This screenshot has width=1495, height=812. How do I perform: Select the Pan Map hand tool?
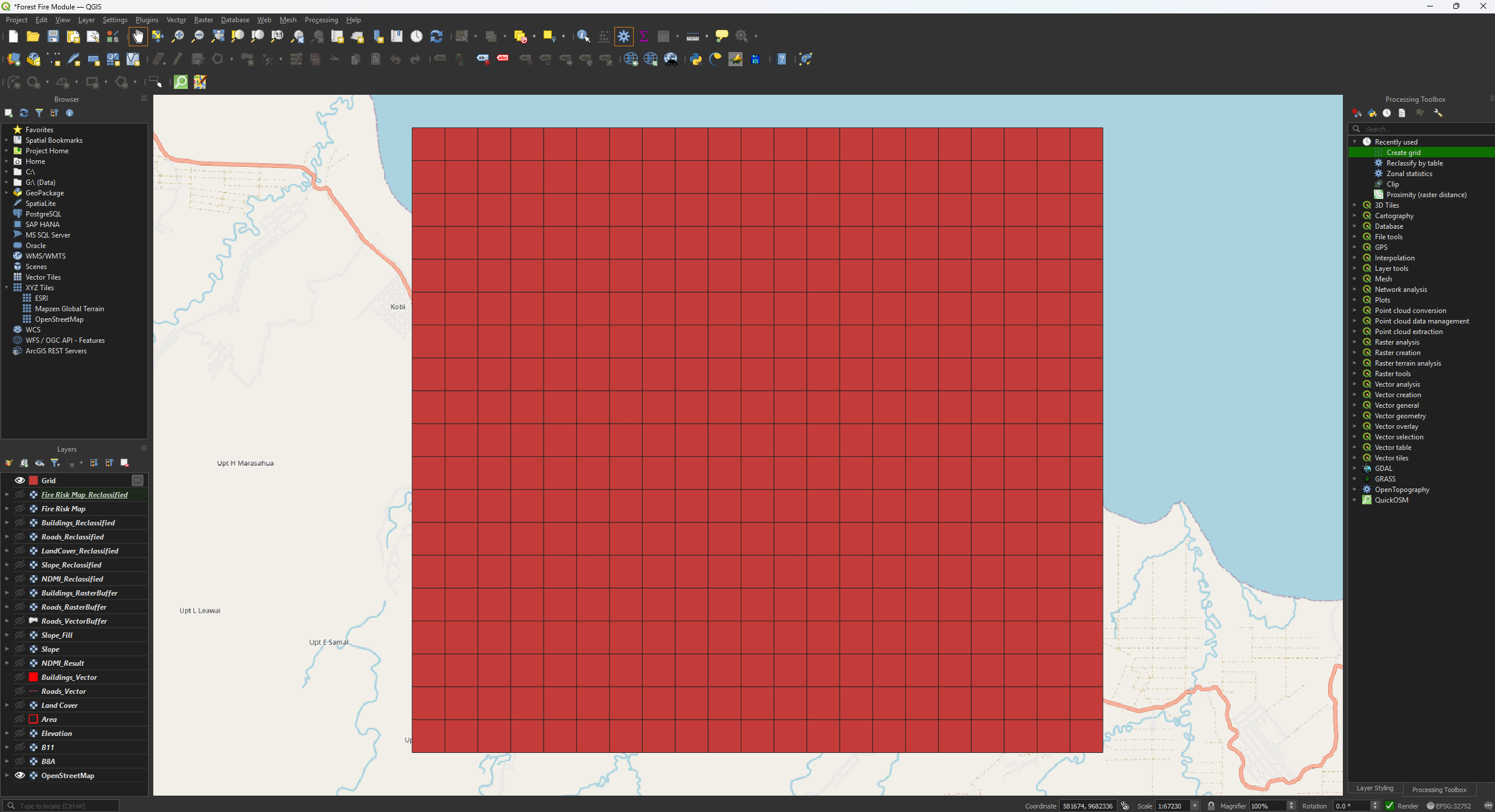[x=138, y=36]
